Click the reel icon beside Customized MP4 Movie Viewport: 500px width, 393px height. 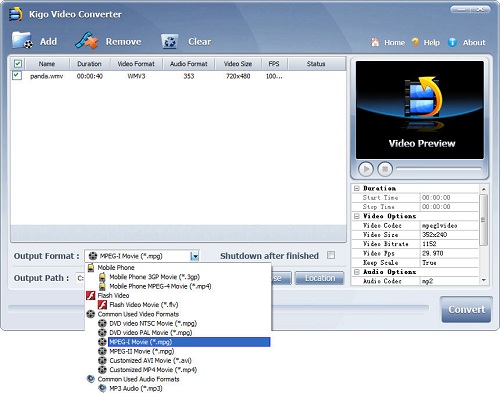point(102,370)
